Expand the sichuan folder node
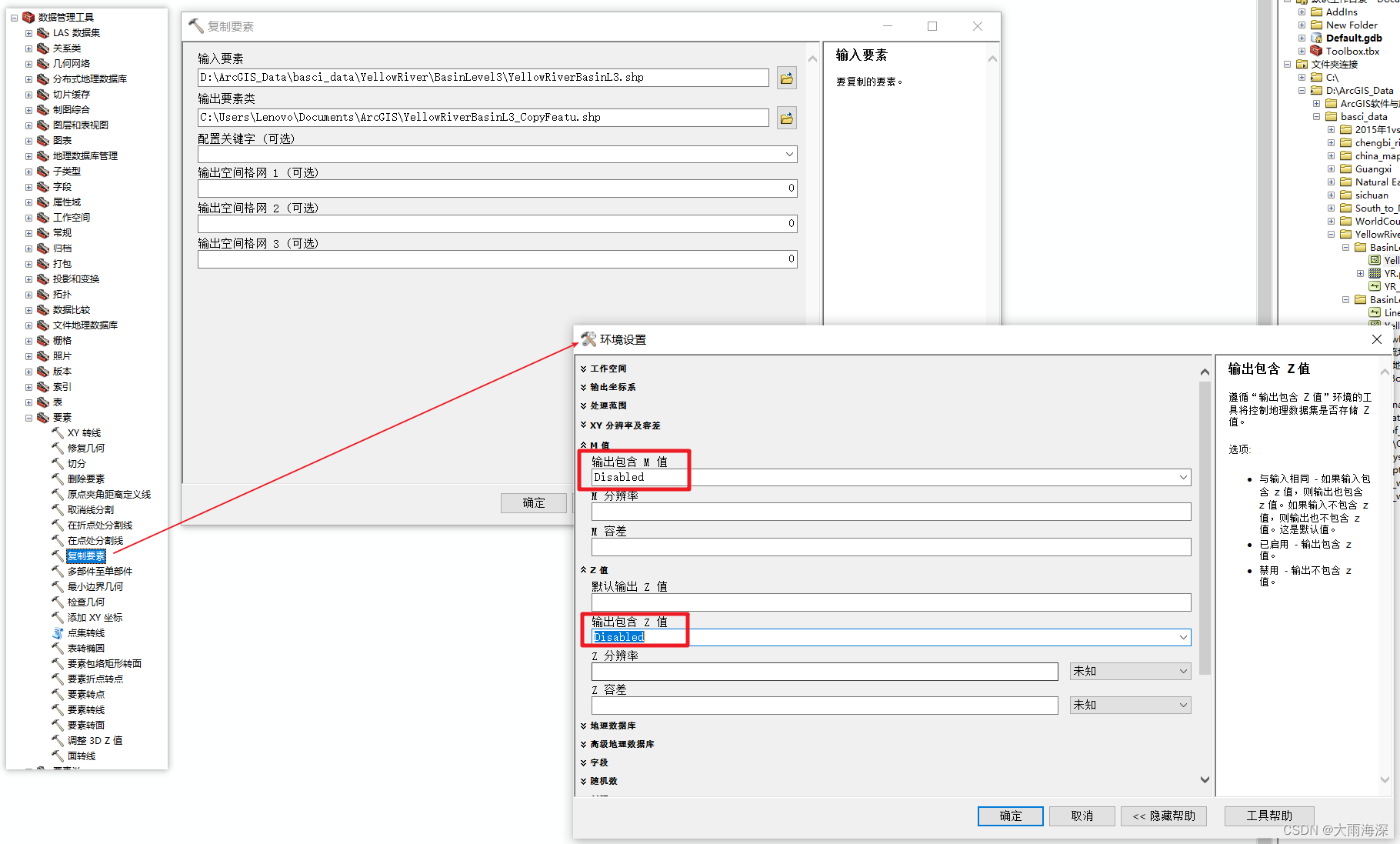The height and width of the screenshot is (844, 1400). click(x=1331, y=195)
